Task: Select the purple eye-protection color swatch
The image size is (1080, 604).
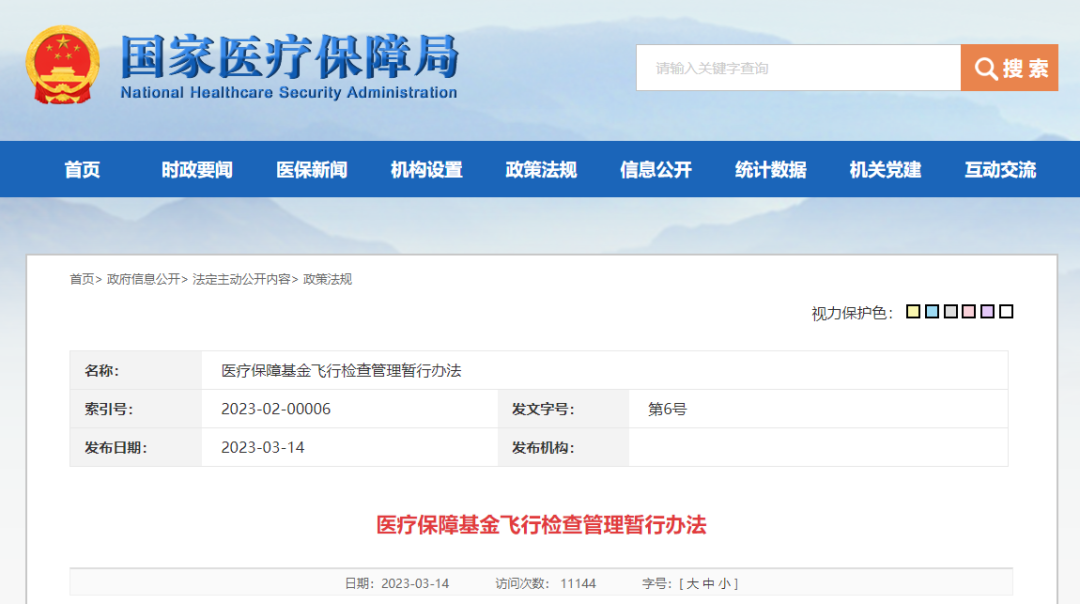Action: click(988, 312)
